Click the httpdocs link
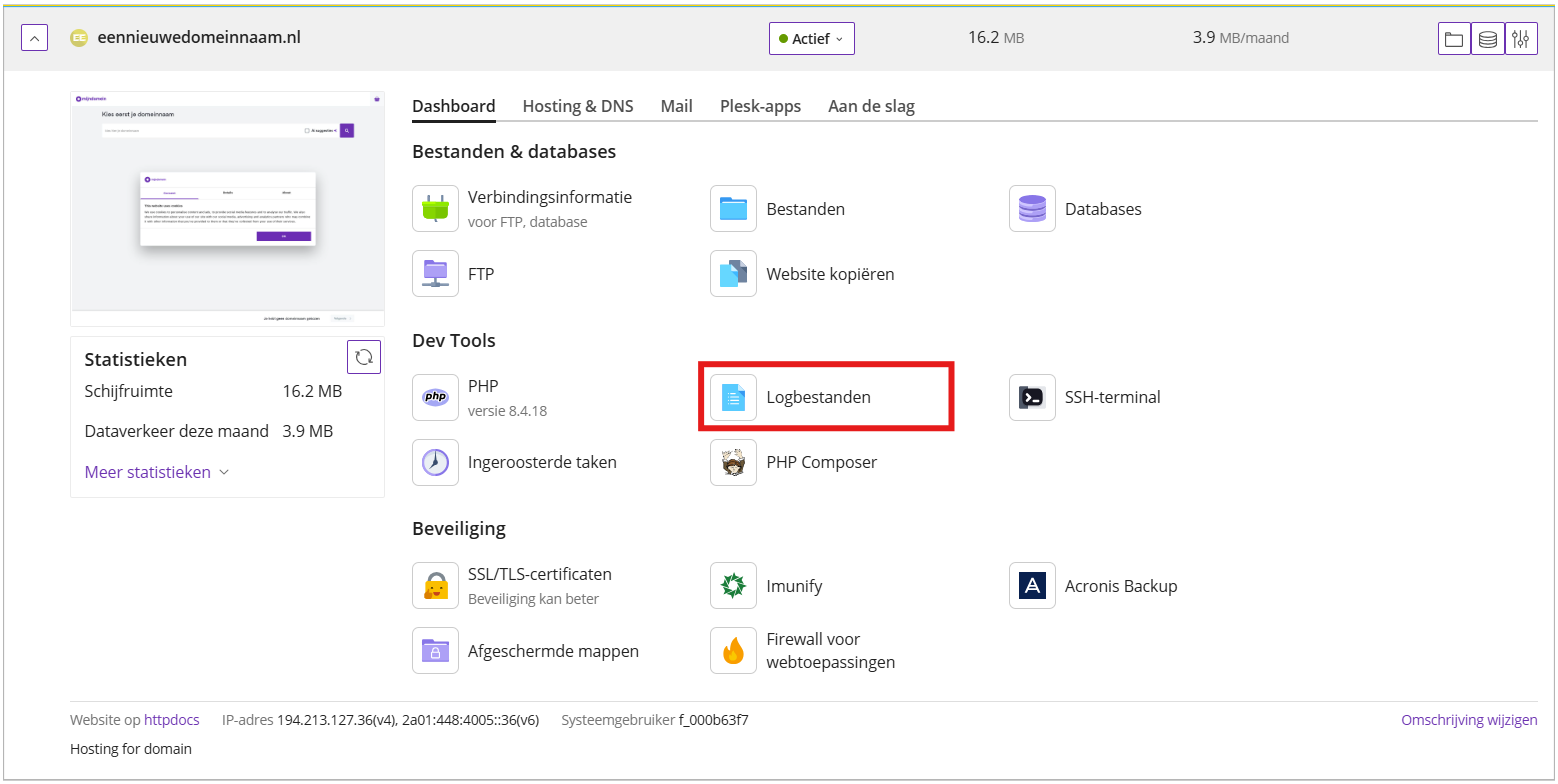This screenshot has height=784, width=1558. (171, 720)
